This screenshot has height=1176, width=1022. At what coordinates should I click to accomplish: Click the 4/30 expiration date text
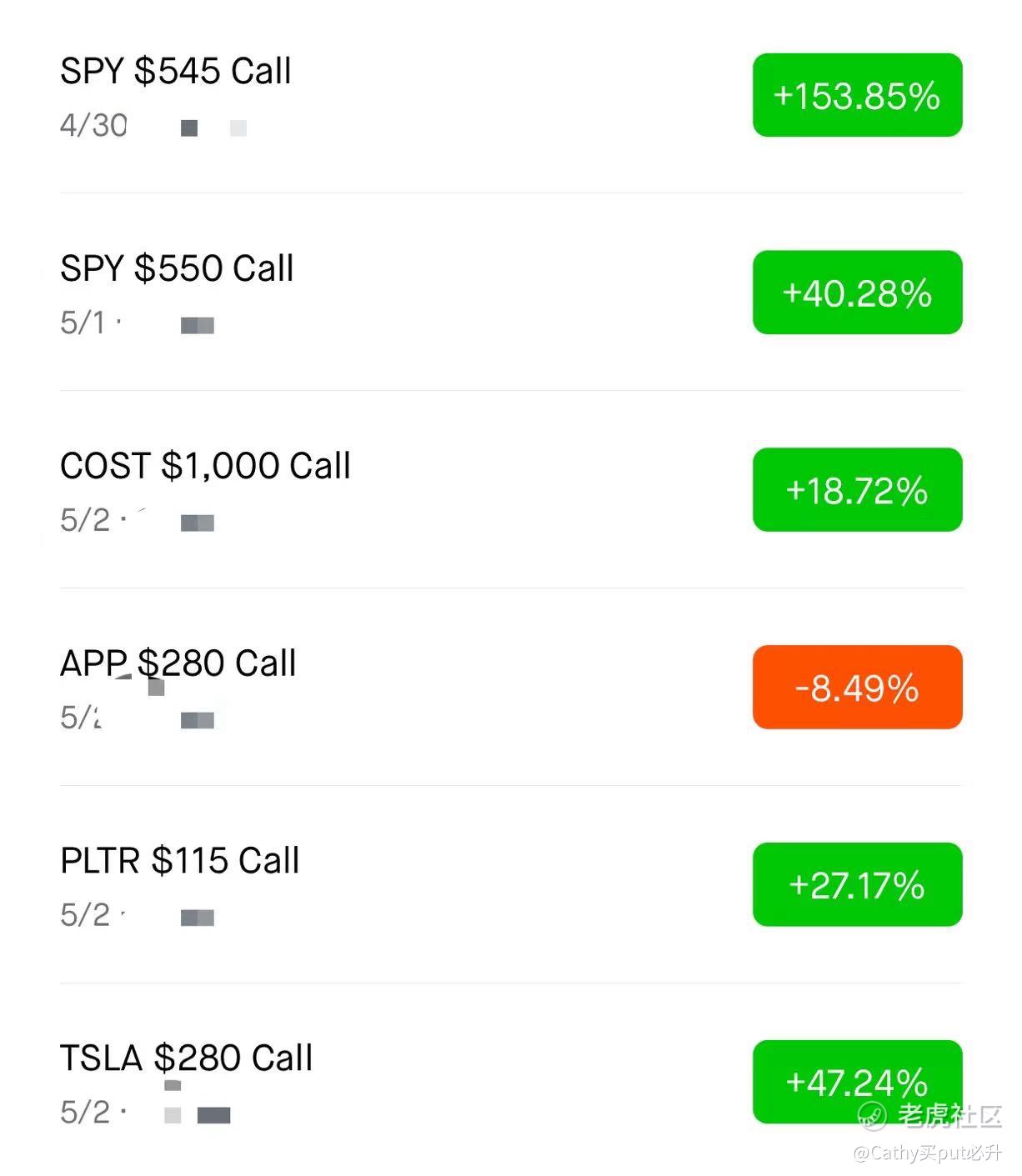click(x=93, y=126)
